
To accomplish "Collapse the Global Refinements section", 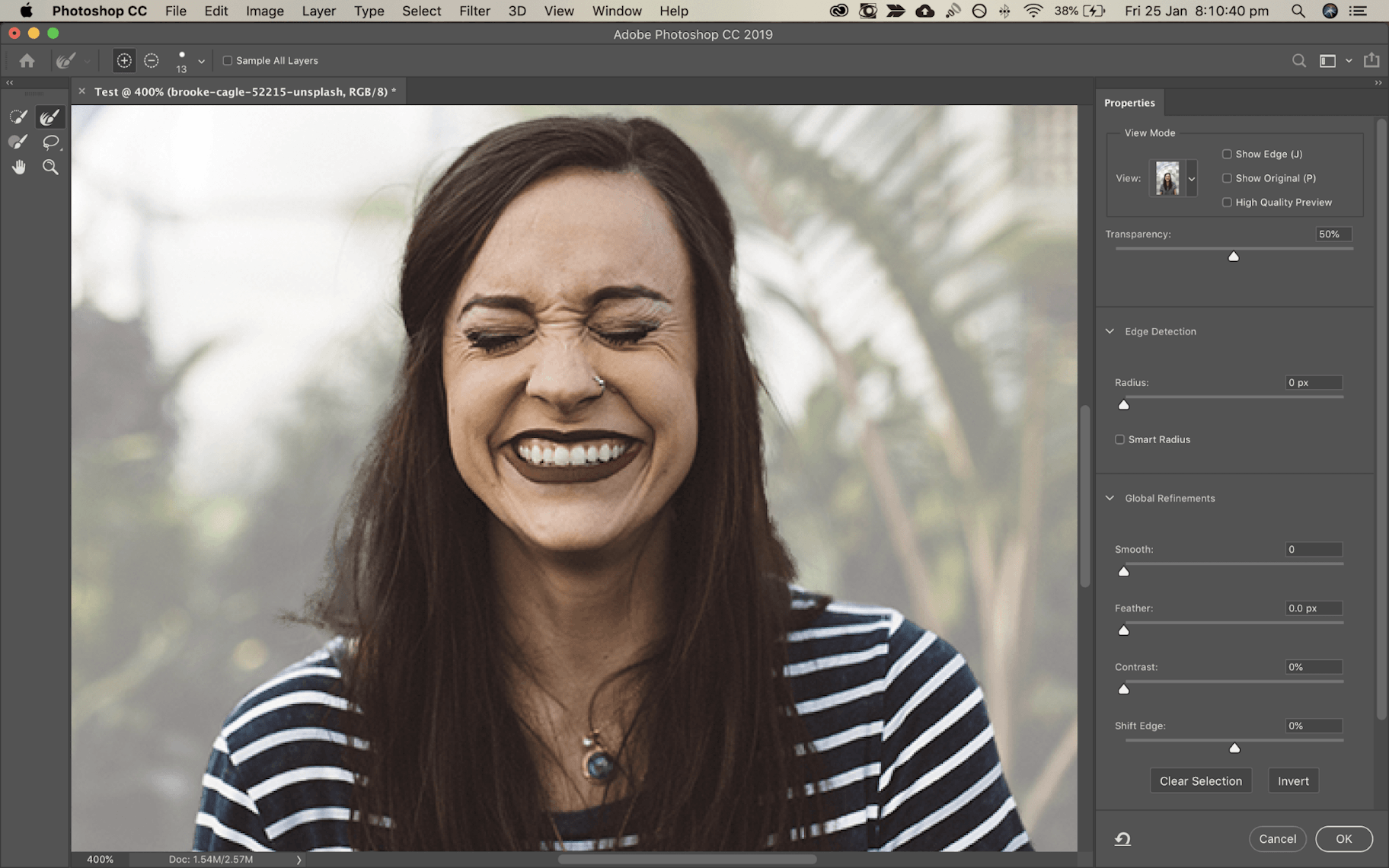I will tap(1110, 499).
